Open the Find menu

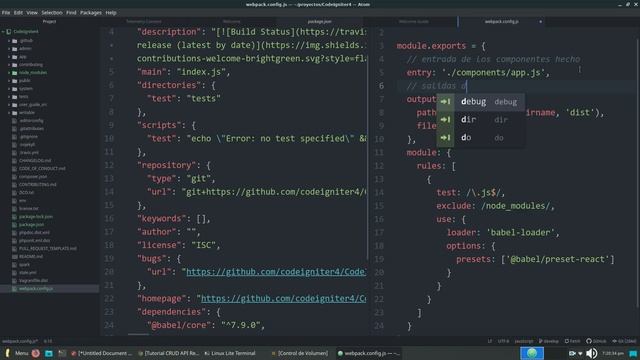(71, 13)
